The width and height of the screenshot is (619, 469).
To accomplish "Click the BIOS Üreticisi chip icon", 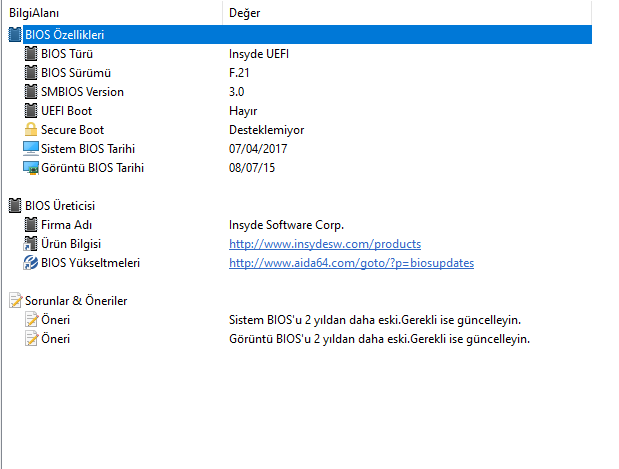I will (15, 206).
